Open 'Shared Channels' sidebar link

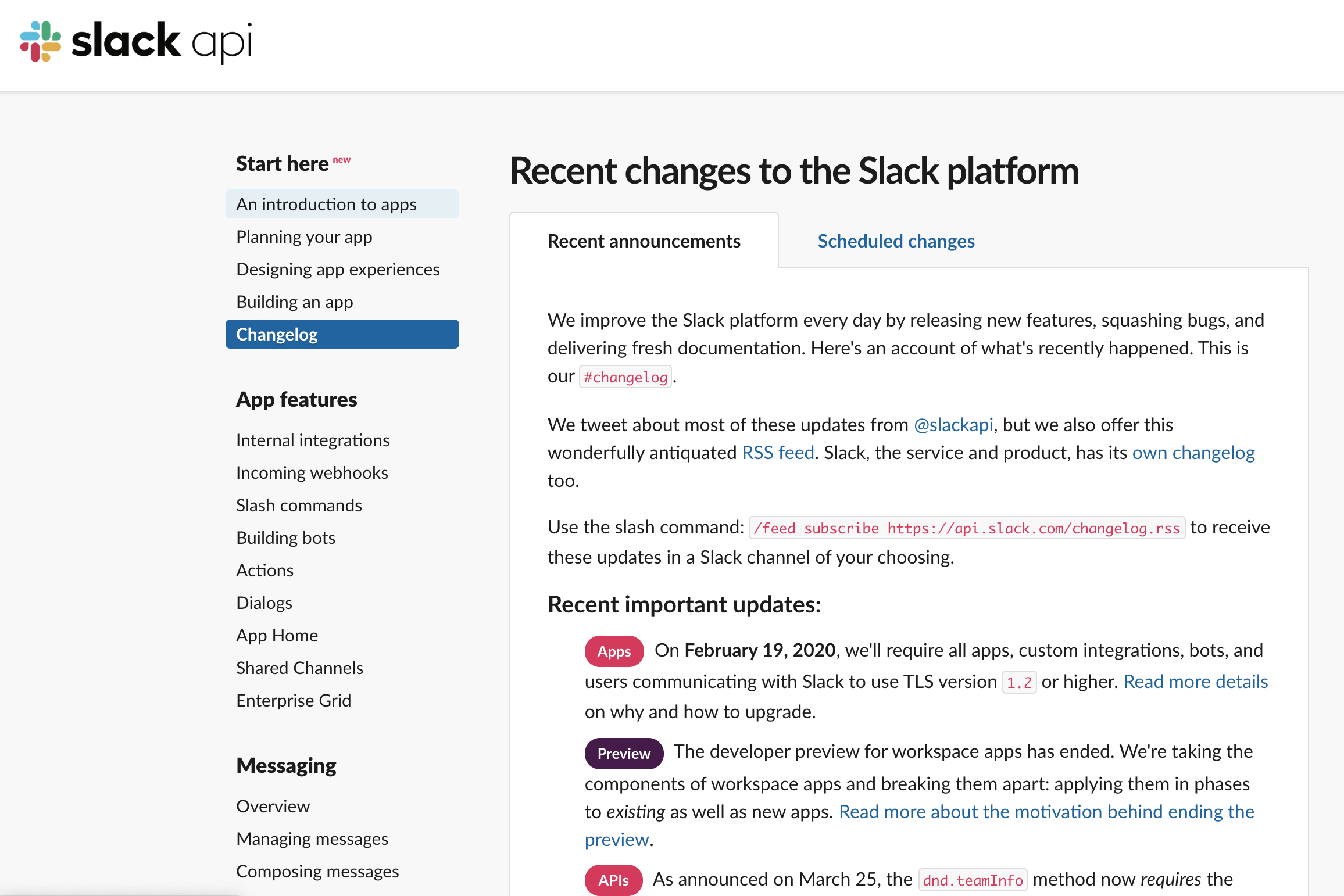click(x=299, y=668)
